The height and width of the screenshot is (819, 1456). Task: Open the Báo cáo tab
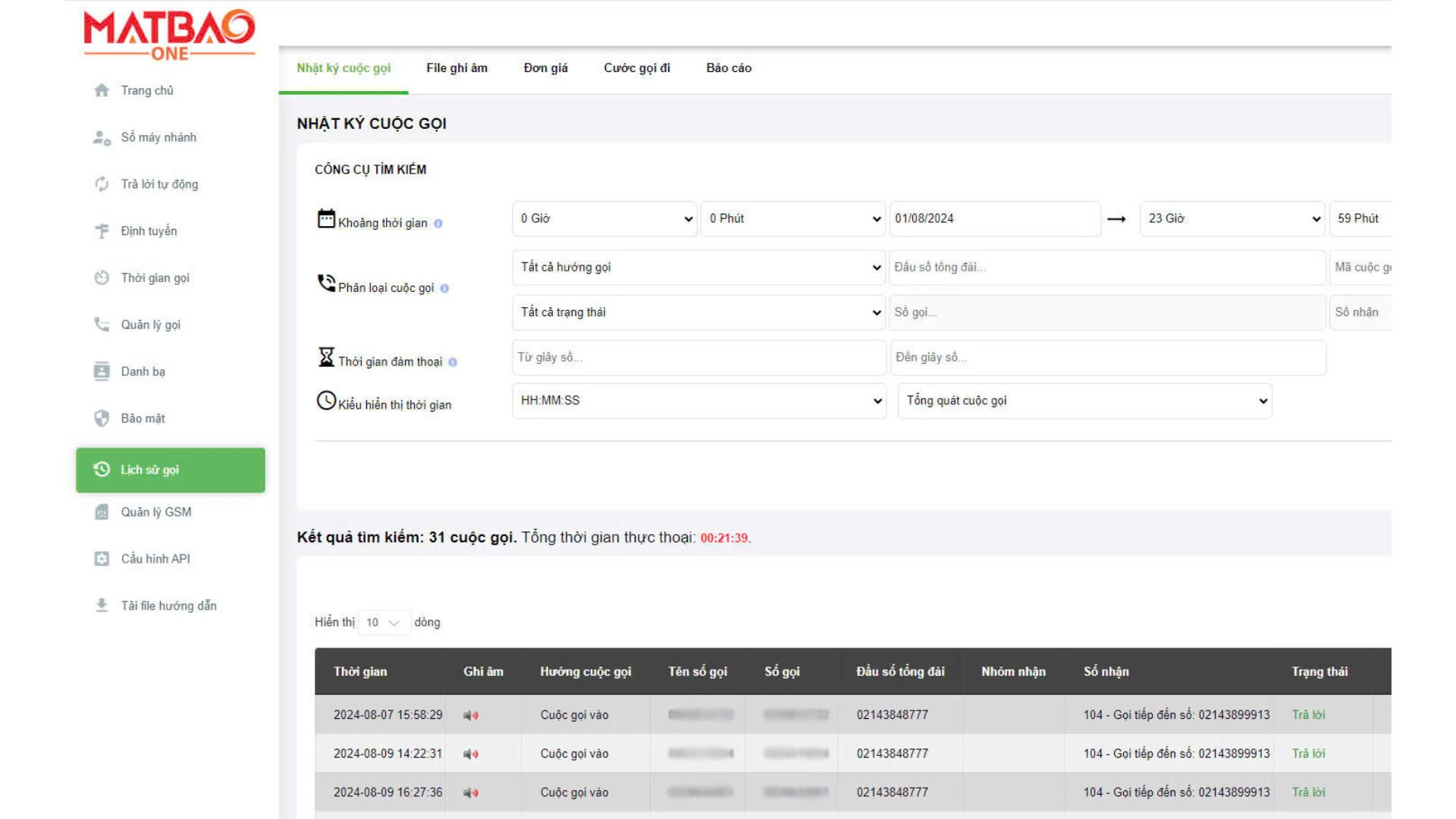pos(728,68)
